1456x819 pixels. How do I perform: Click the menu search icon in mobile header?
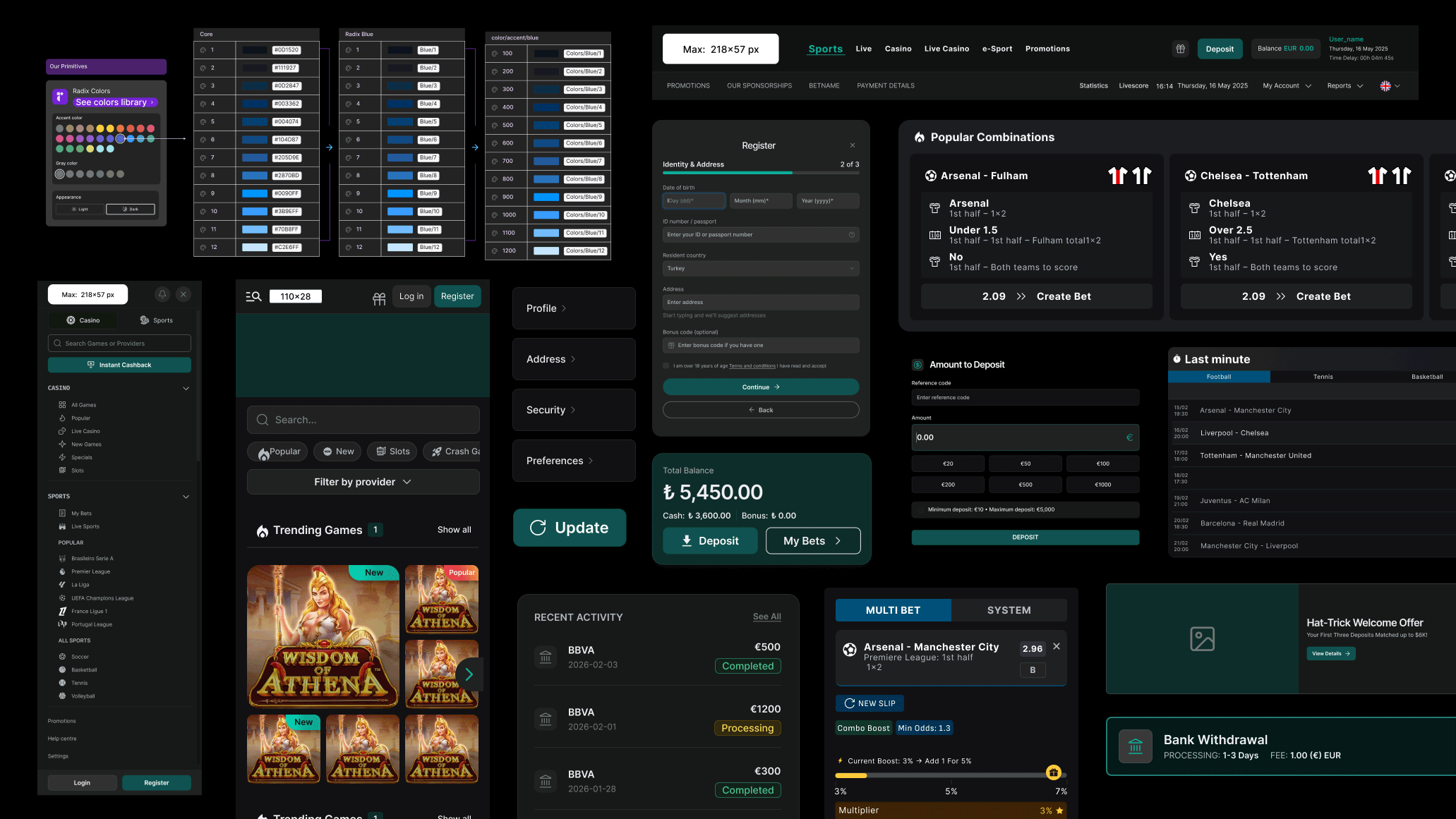(x=253, y=297)
